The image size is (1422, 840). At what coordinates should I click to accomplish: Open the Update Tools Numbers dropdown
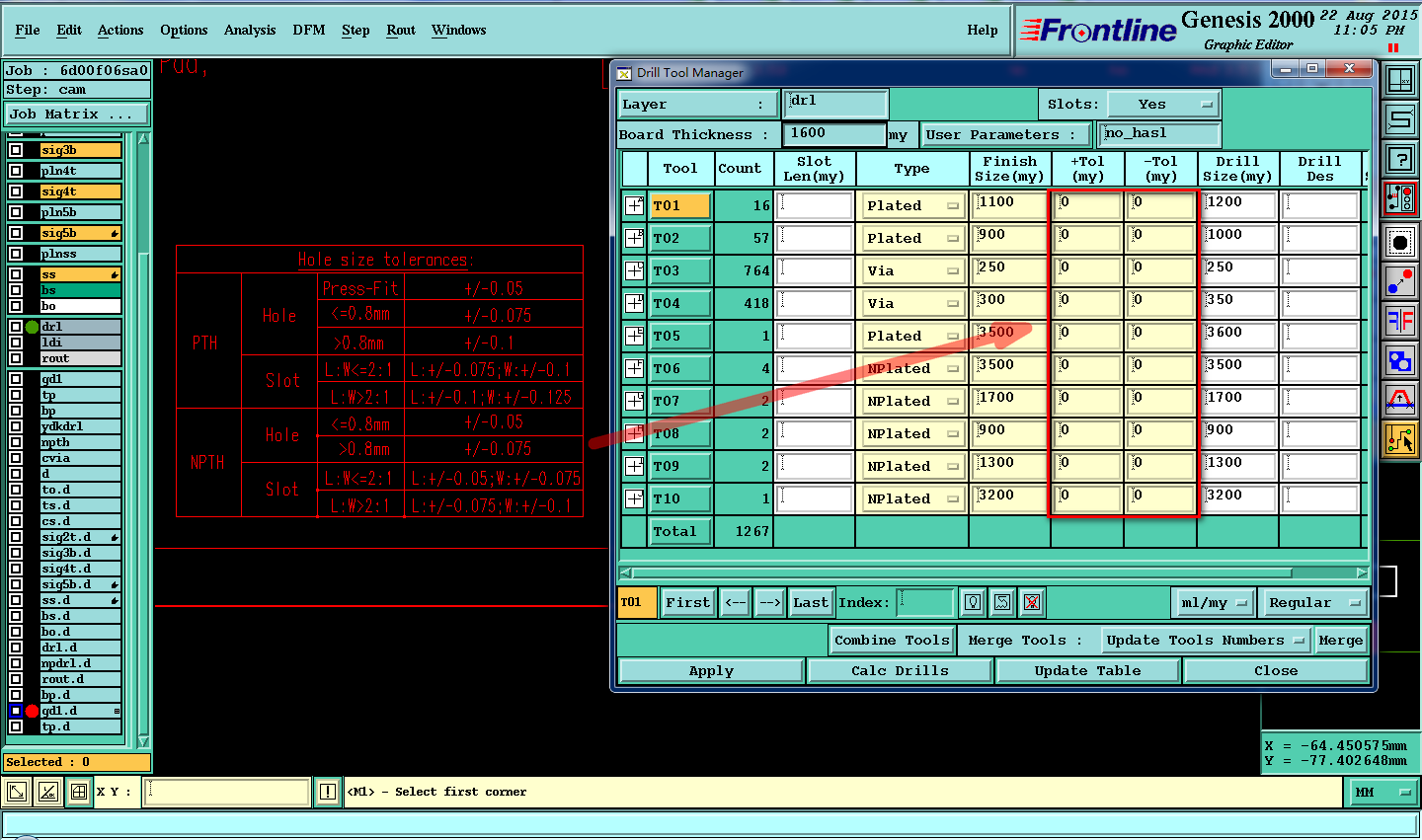[x=1206, y=640]
